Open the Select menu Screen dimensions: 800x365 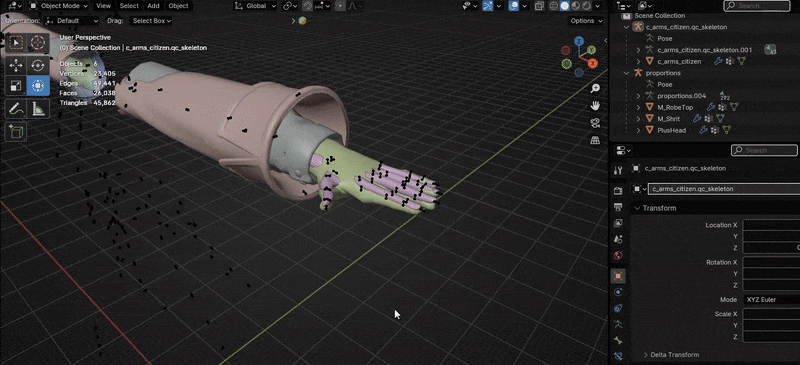pos(129,6)
